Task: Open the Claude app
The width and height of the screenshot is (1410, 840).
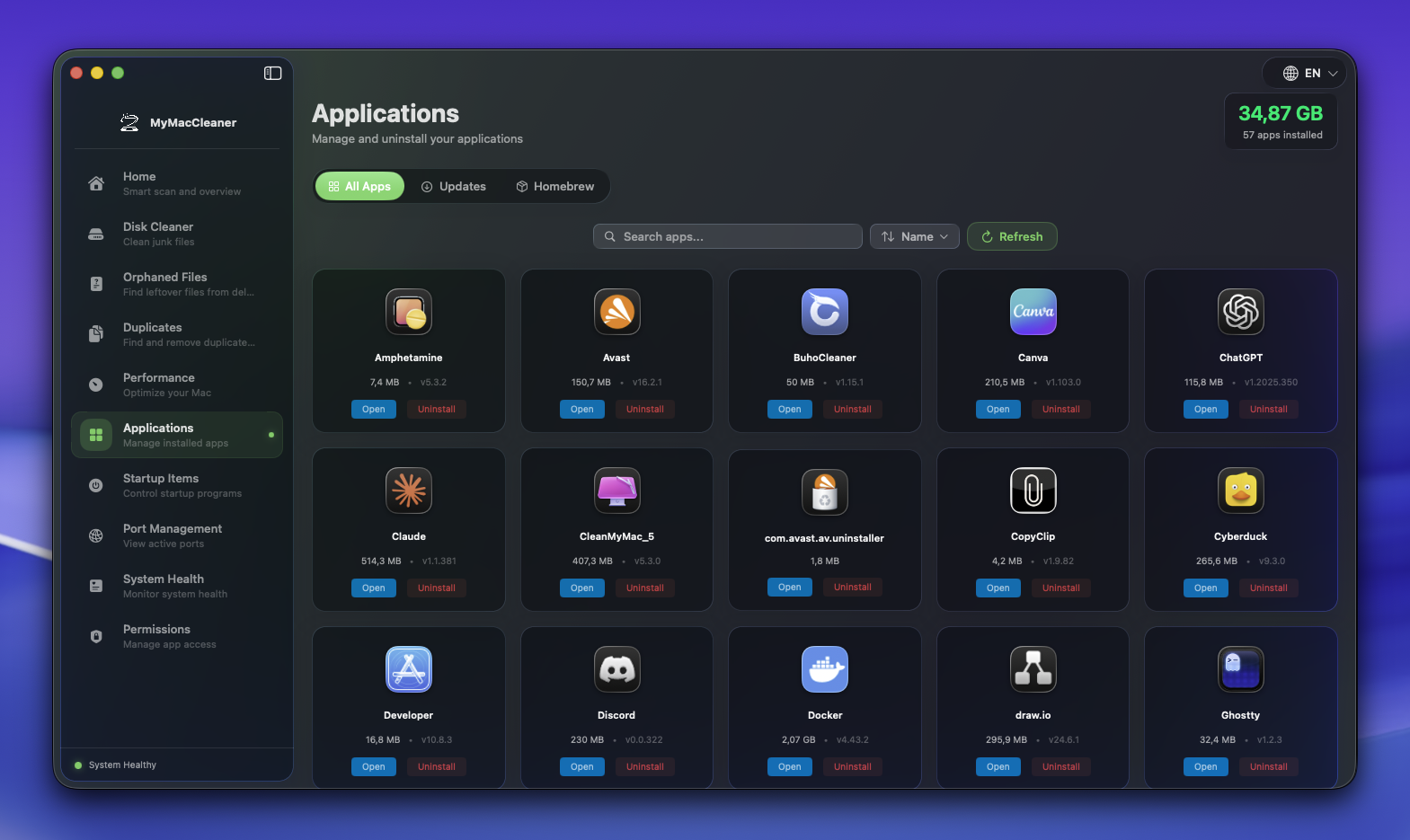Action: coord(374,588)
